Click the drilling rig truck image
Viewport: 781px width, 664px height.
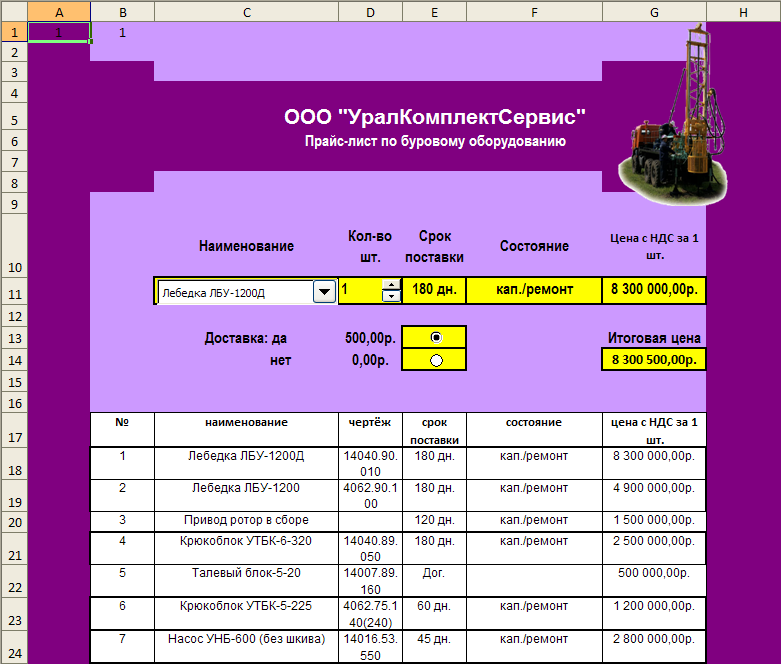(672, 115)
